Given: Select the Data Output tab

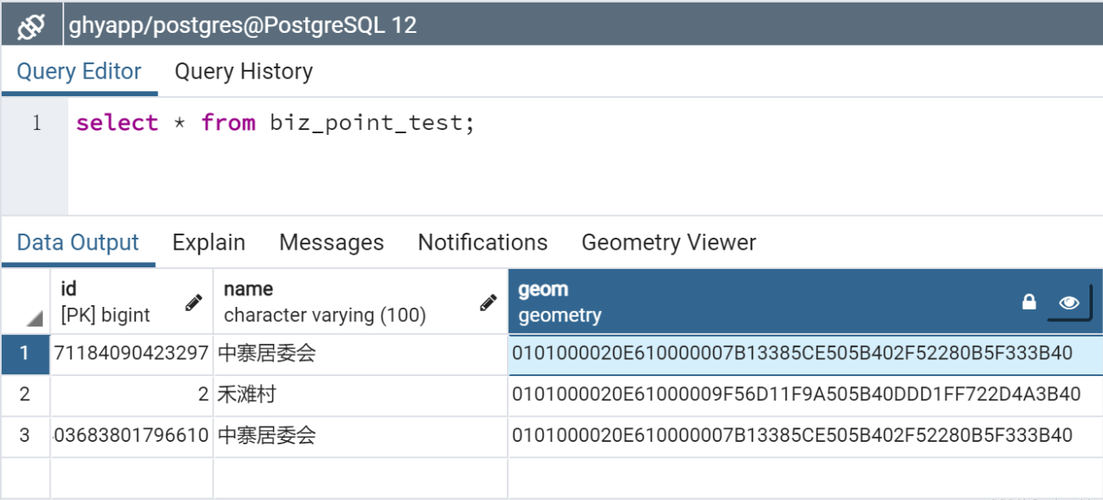Looking at the screenshot, I should [x=78, y=243].
